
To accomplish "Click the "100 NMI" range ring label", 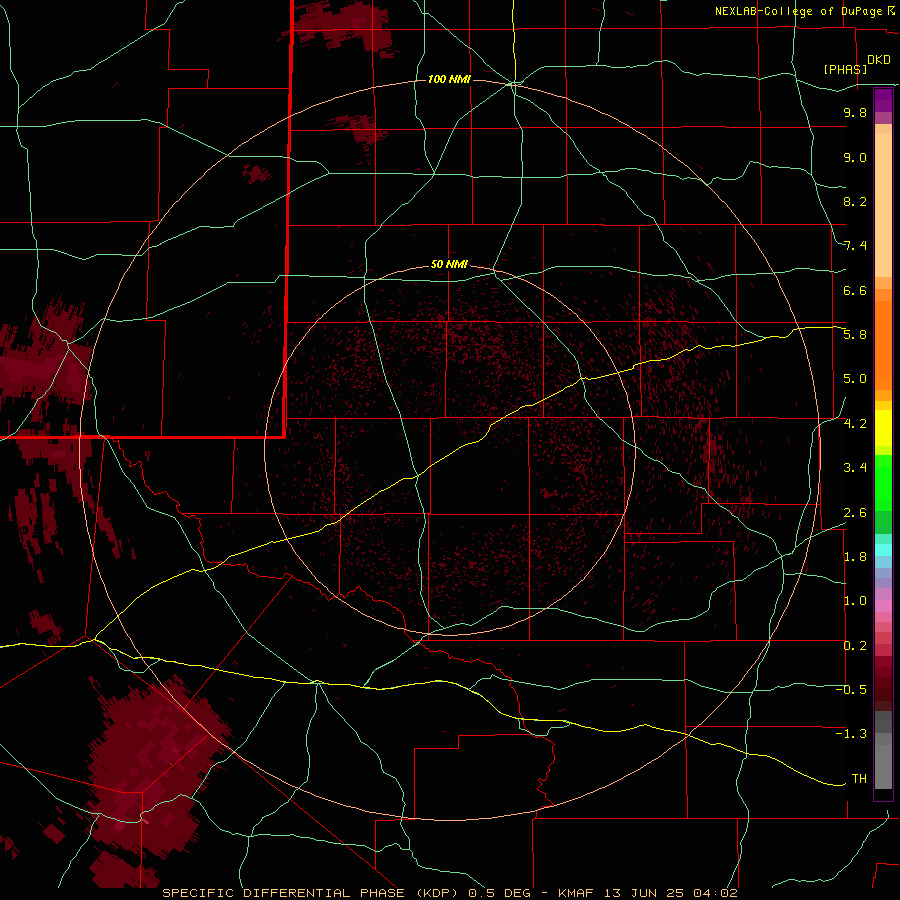I will pyautogui.click(x=449, y=79).
